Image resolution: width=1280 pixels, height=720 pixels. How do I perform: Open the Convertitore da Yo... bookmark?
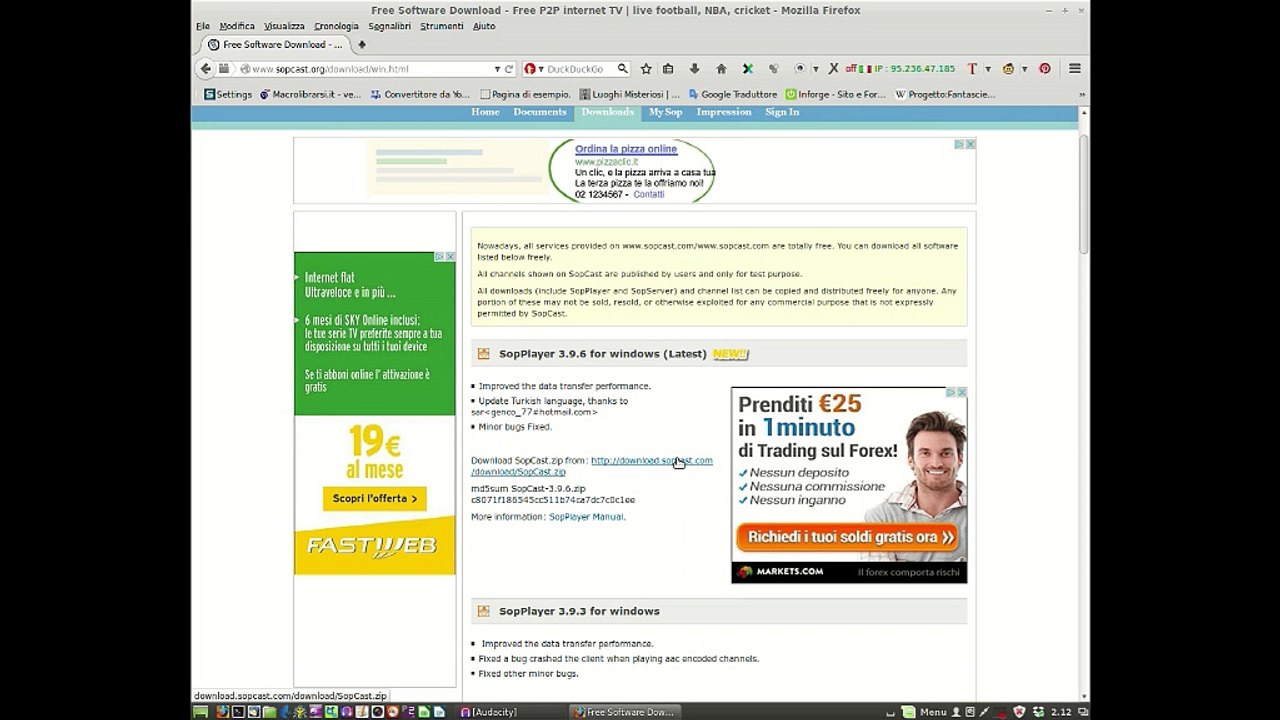coord(420,95)
